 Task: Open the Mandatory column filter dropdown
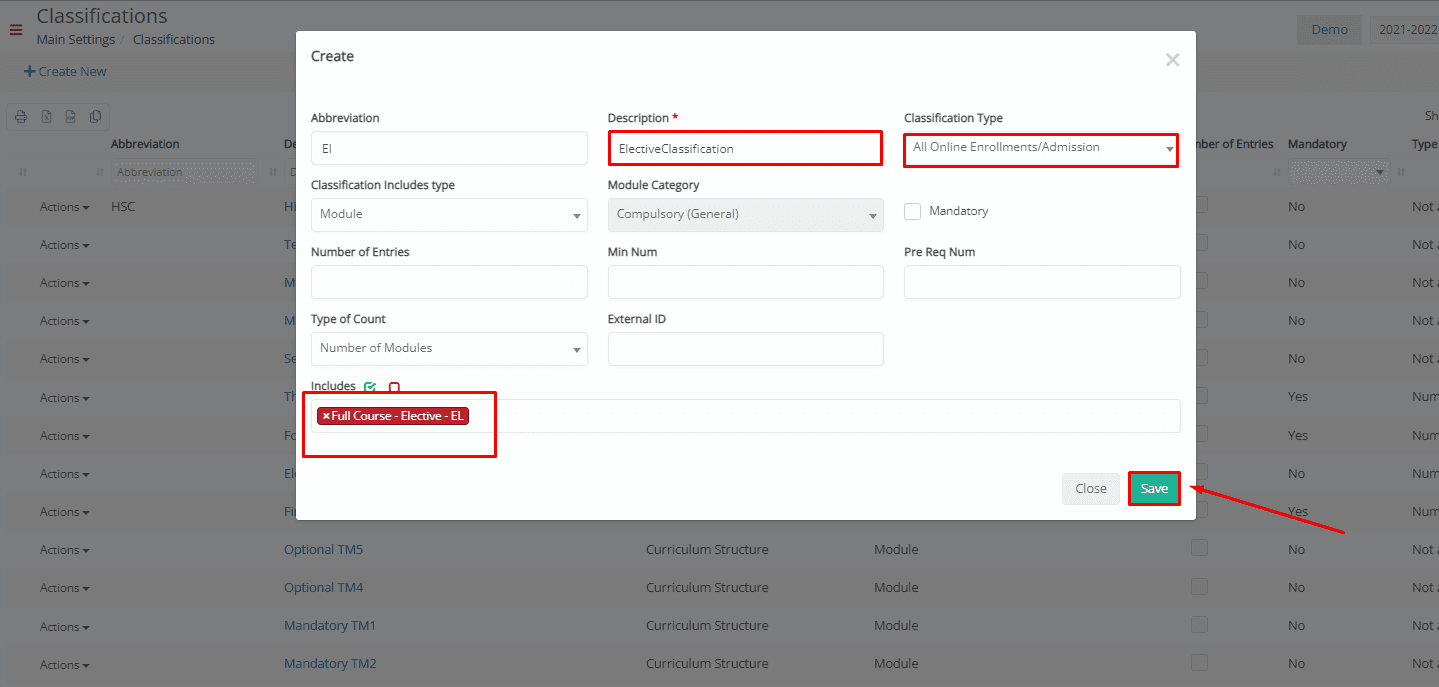(1339, 172)
